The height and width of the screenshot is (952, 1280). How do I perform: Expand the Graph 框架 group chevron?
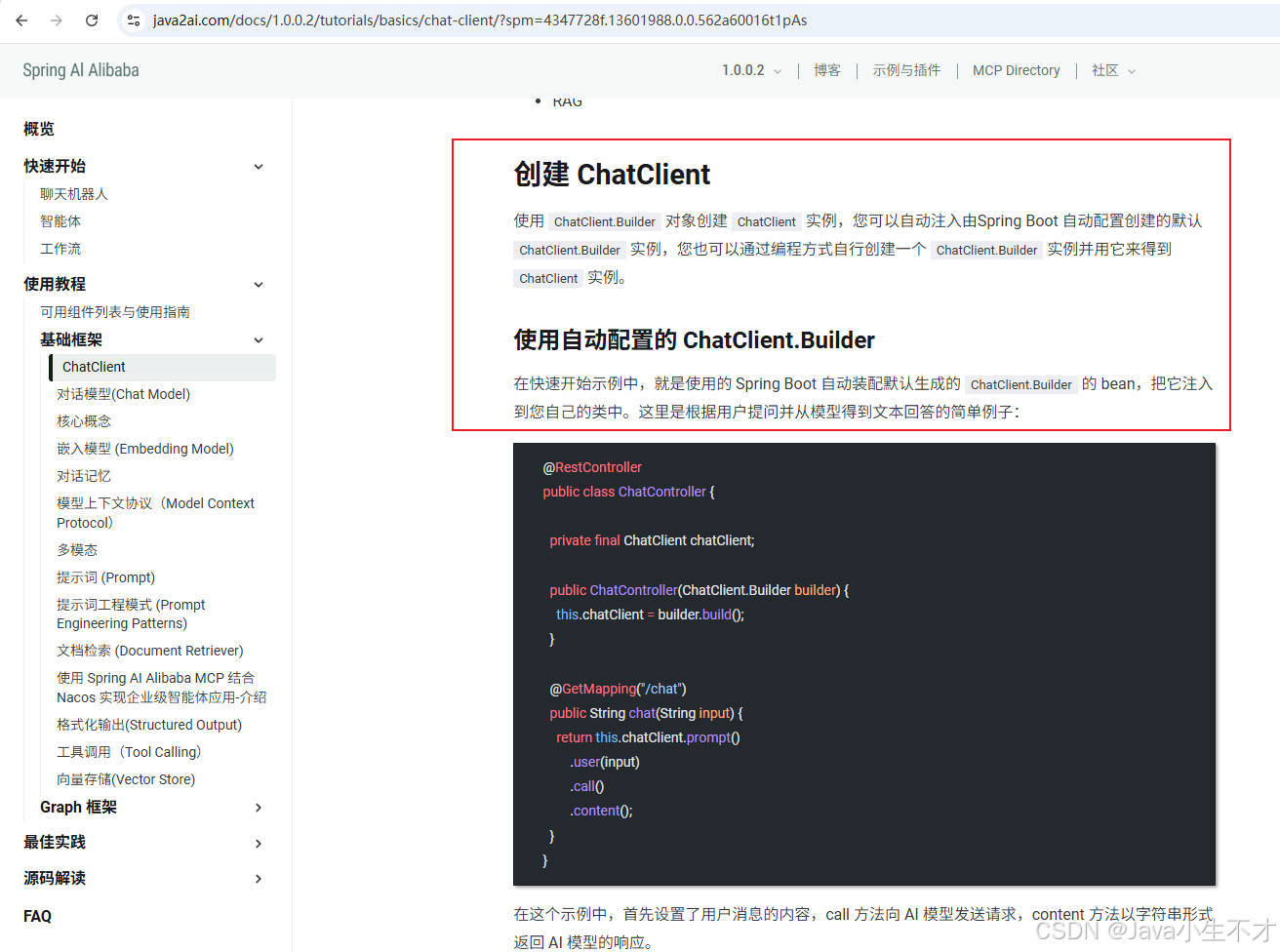pyautogui.click(x=259, y=808)
